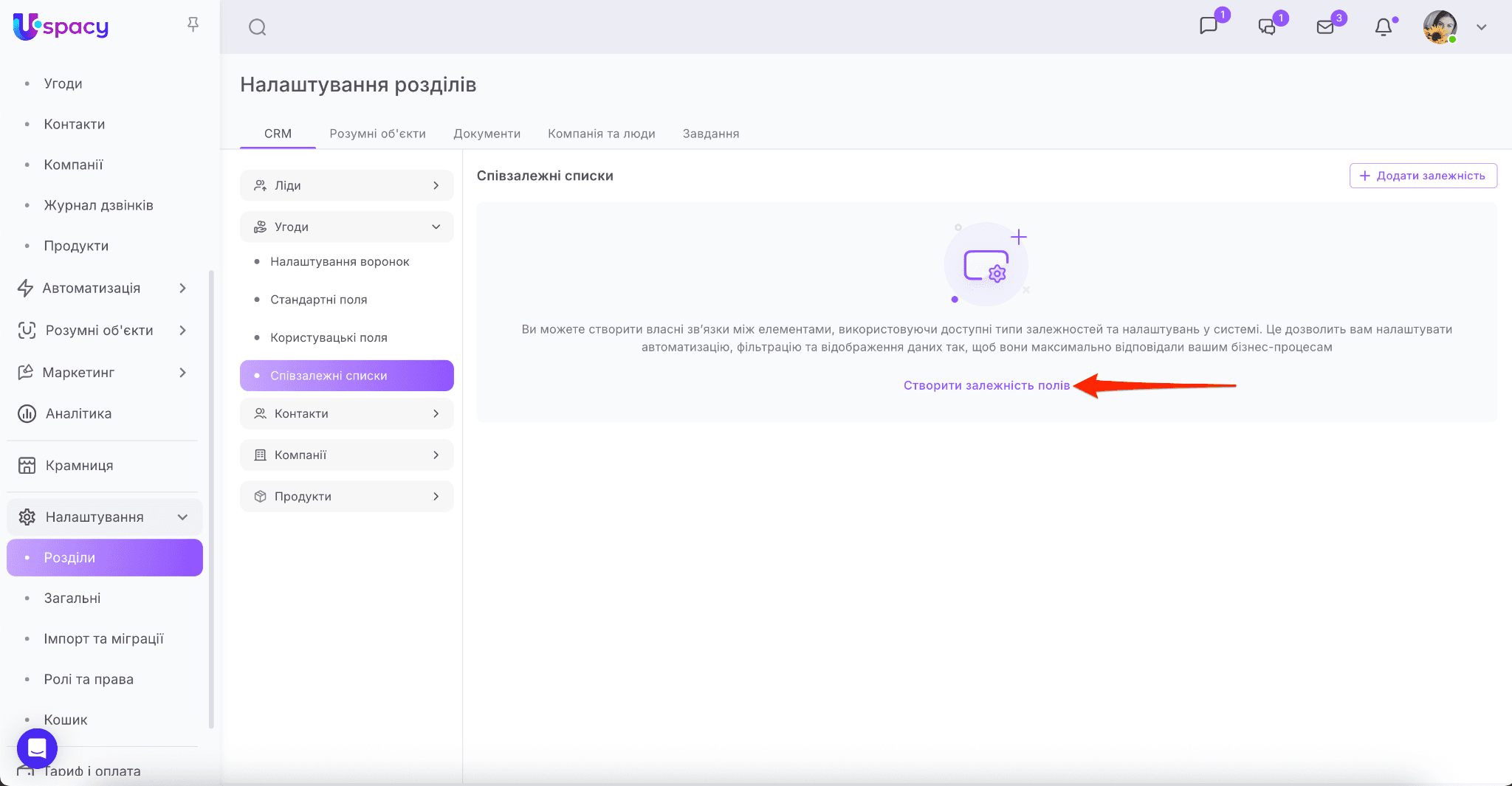
Task: Open the notifications bell
Action: tap(1384, 27)
